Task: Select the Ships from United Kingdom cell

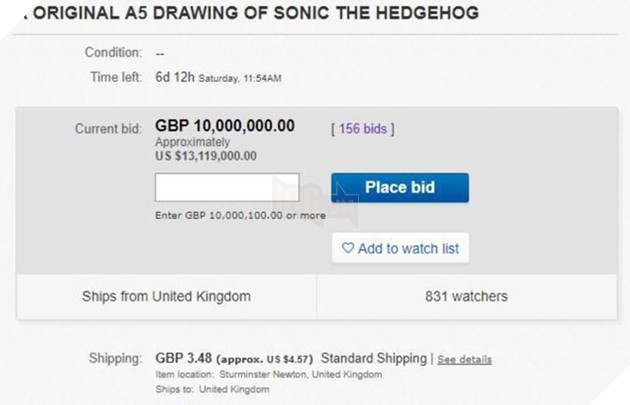Action: (166, 296)
